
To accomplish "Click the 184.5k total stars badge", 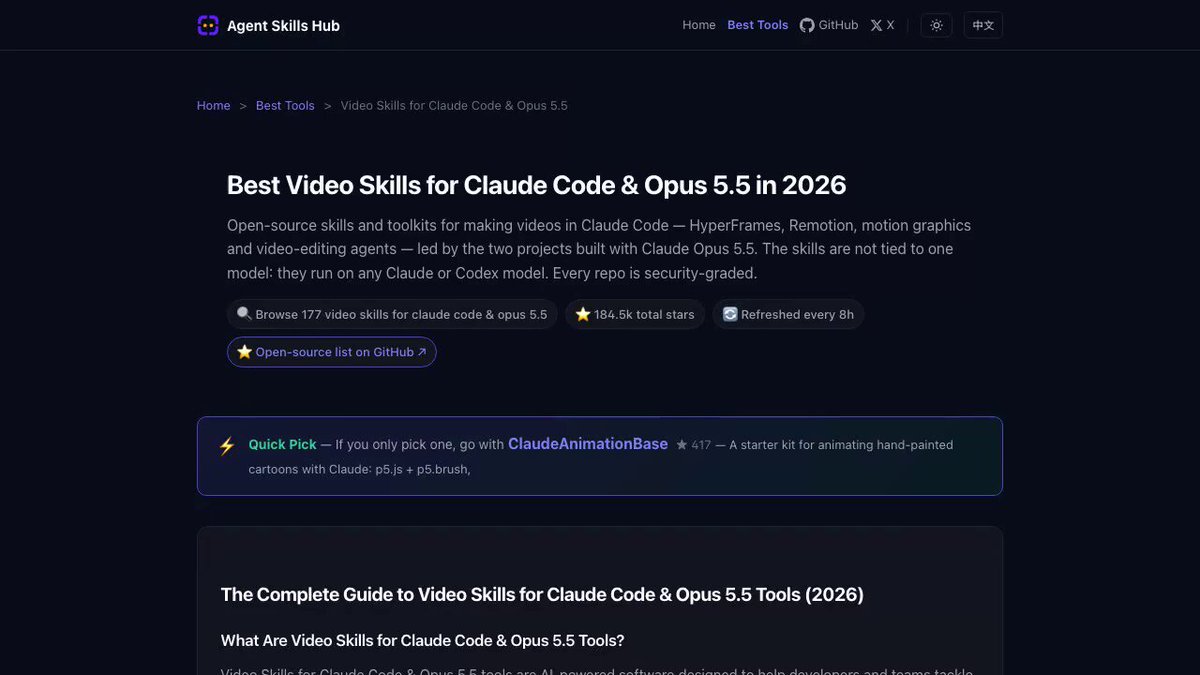I will click(x=635, y=314).
